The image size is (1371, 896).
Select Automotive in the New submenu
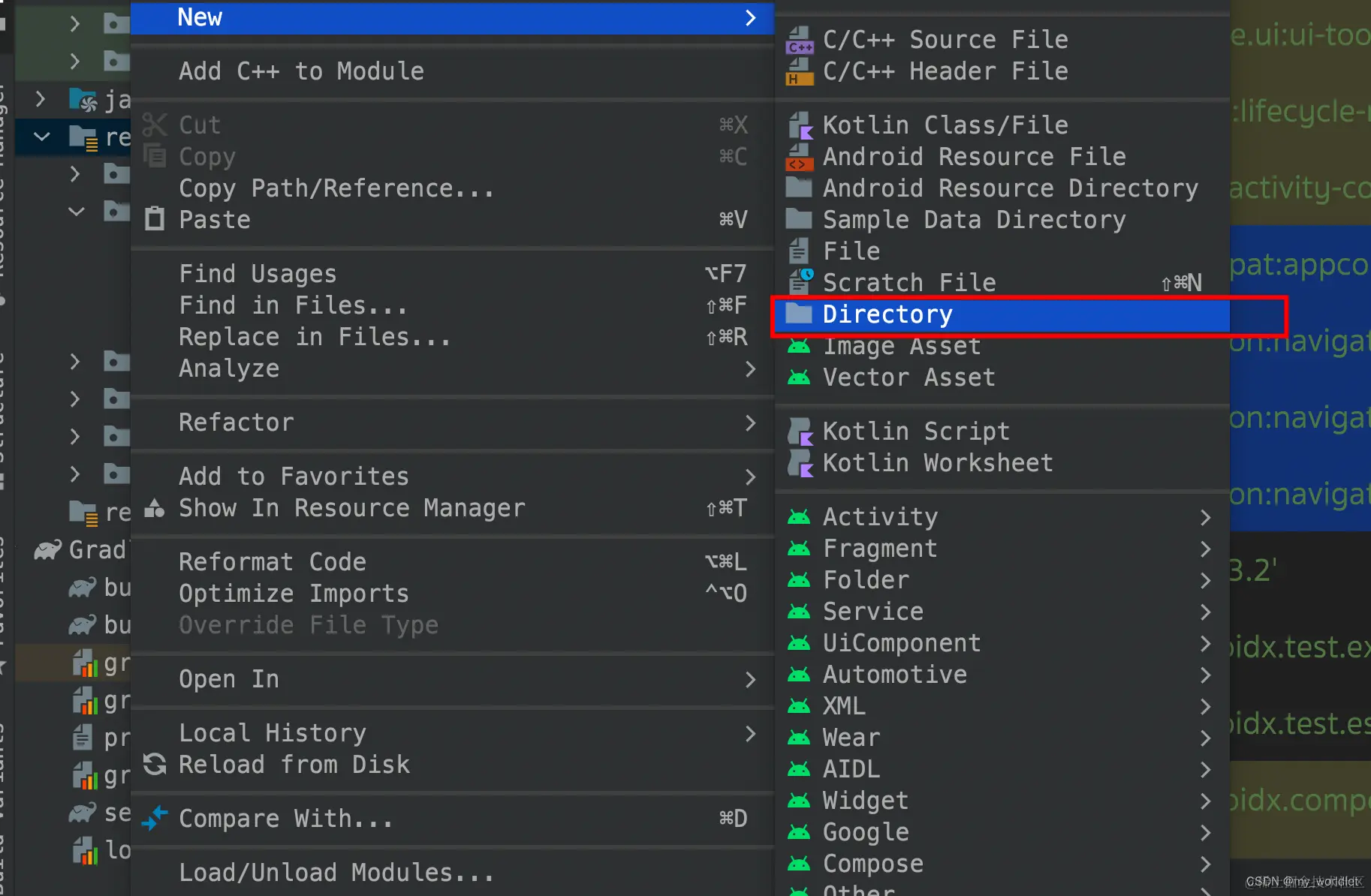tap(1002, 675)
